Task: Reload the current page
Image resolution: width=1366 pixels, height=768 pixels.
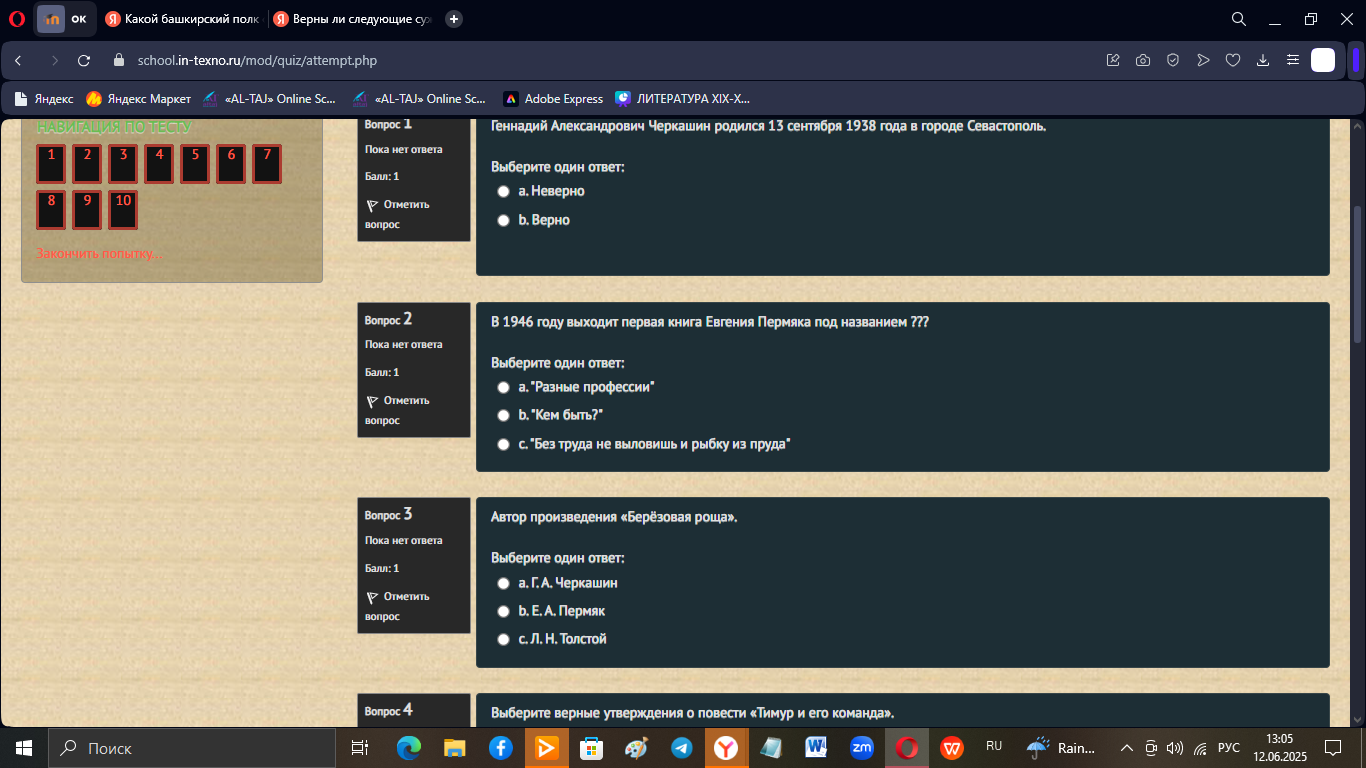Action: (x=84, y=61)
